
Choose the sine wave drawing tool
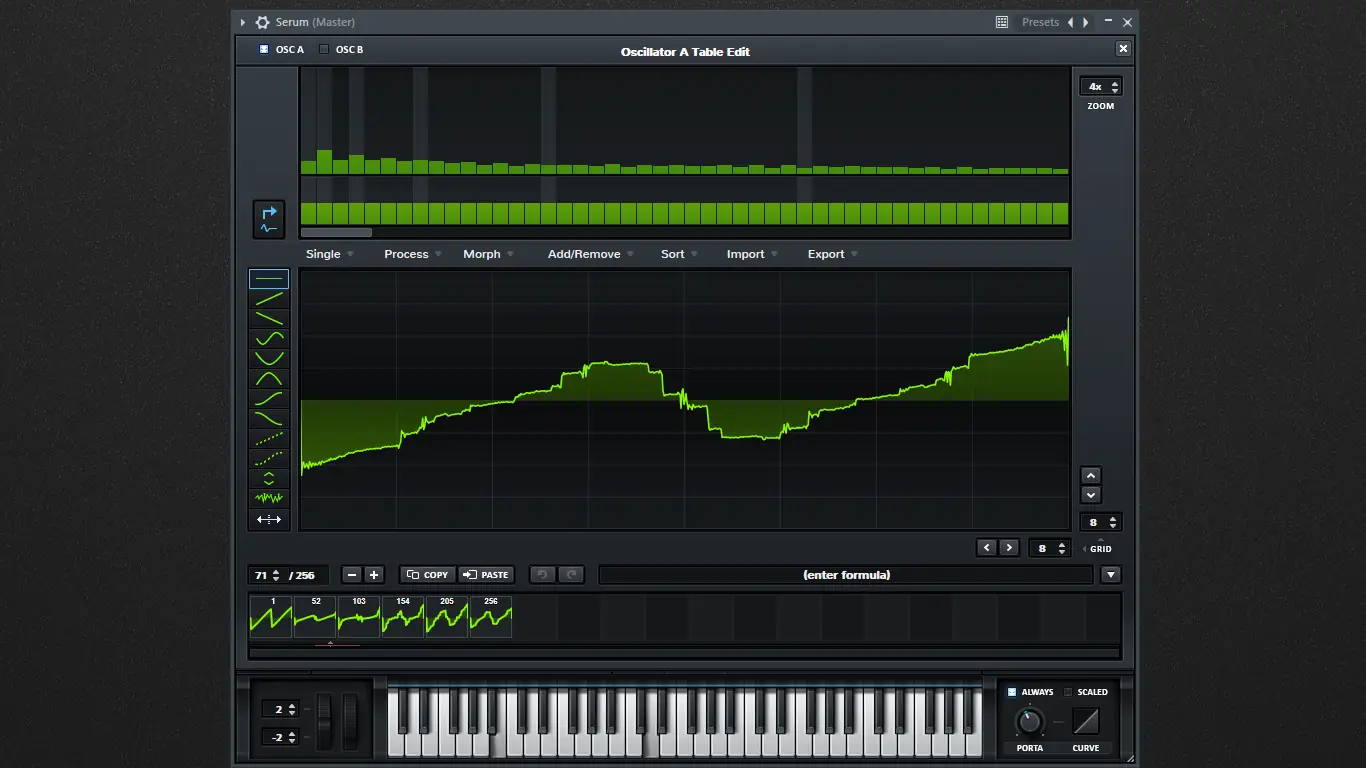268,338
